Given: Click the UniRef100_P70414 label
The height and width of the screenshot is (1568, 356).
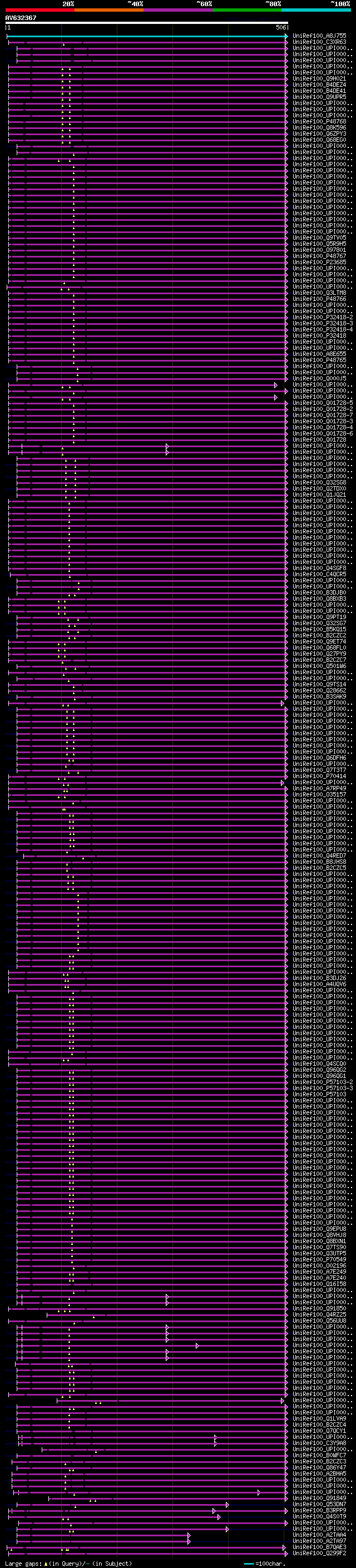Looking at the screenshot, I should point(319,776).
